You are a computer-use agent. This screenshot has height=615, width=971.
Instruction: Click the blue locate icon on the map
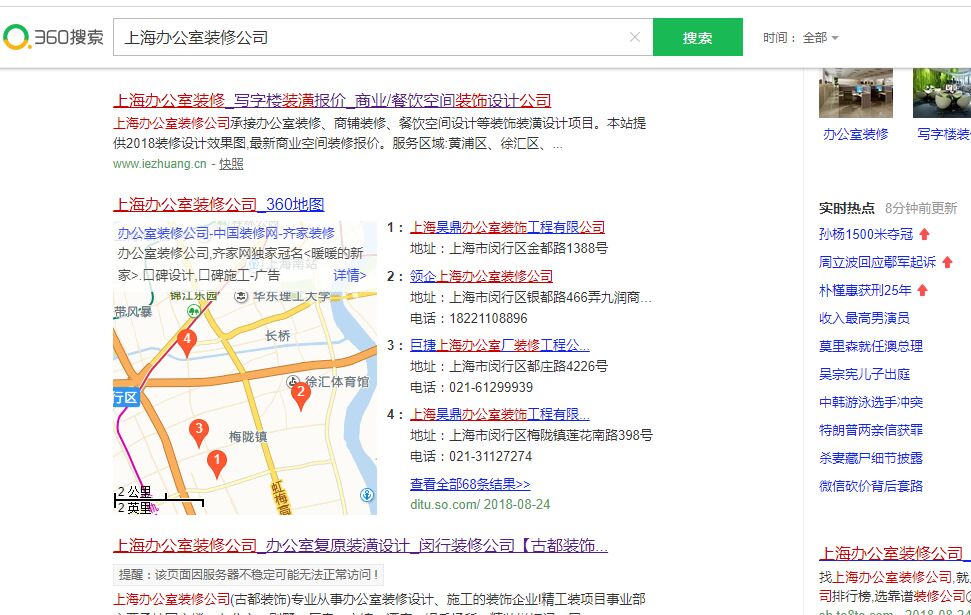367,494
